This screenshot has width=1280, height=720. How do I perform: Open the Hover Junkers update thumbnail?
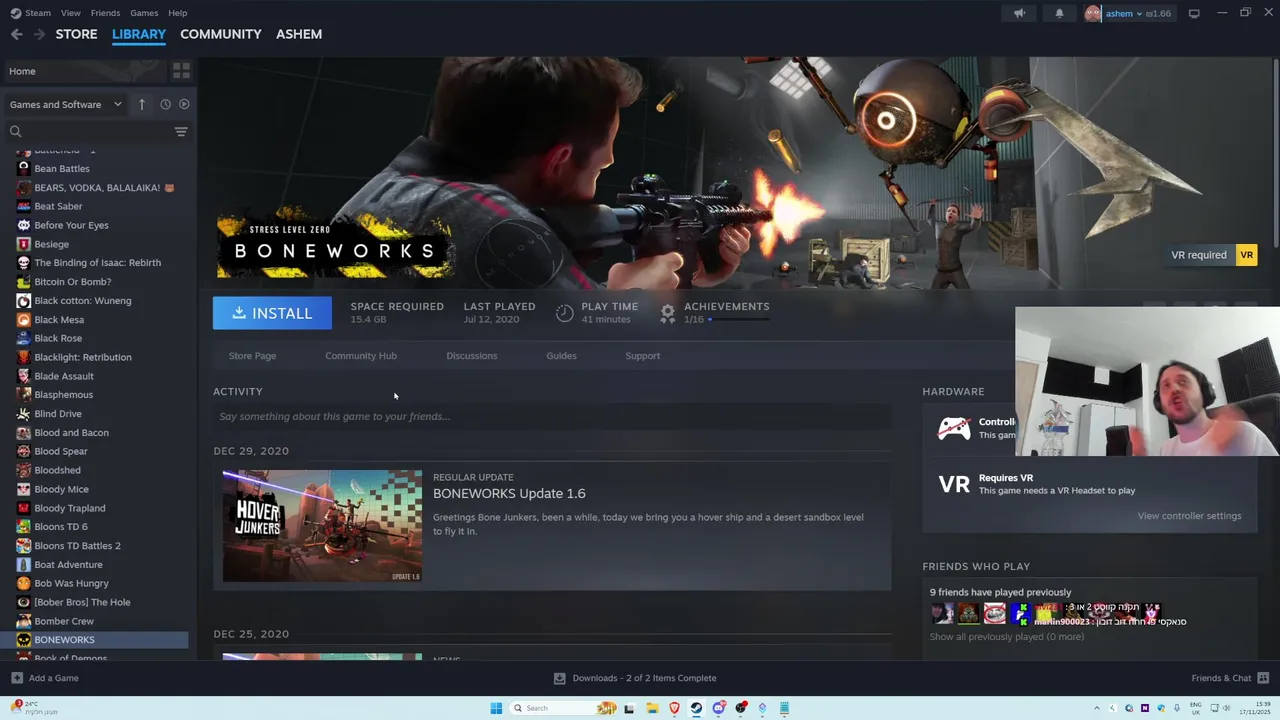pos(322,526)
